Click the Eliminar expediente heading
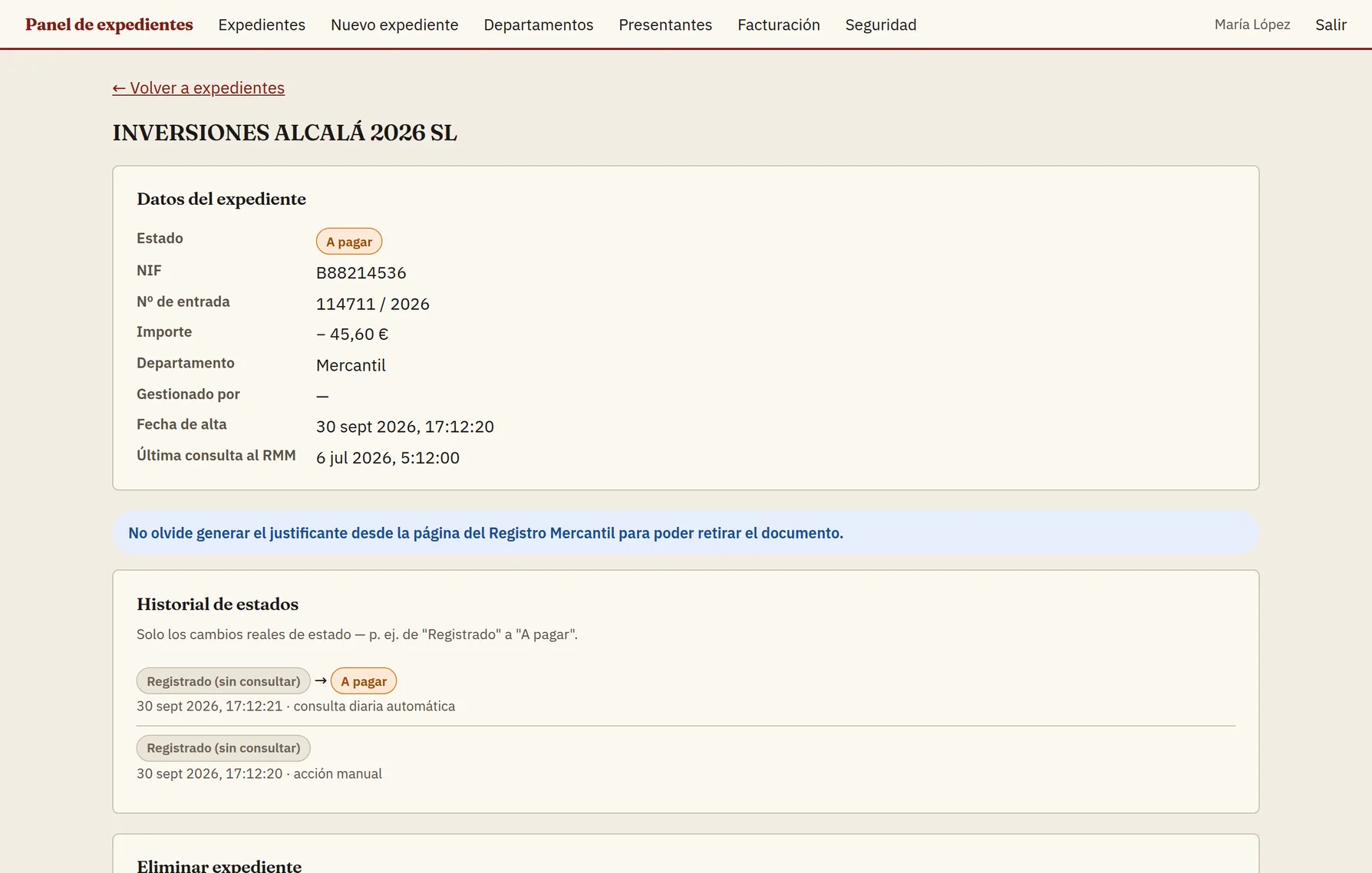 coord(219,866)
